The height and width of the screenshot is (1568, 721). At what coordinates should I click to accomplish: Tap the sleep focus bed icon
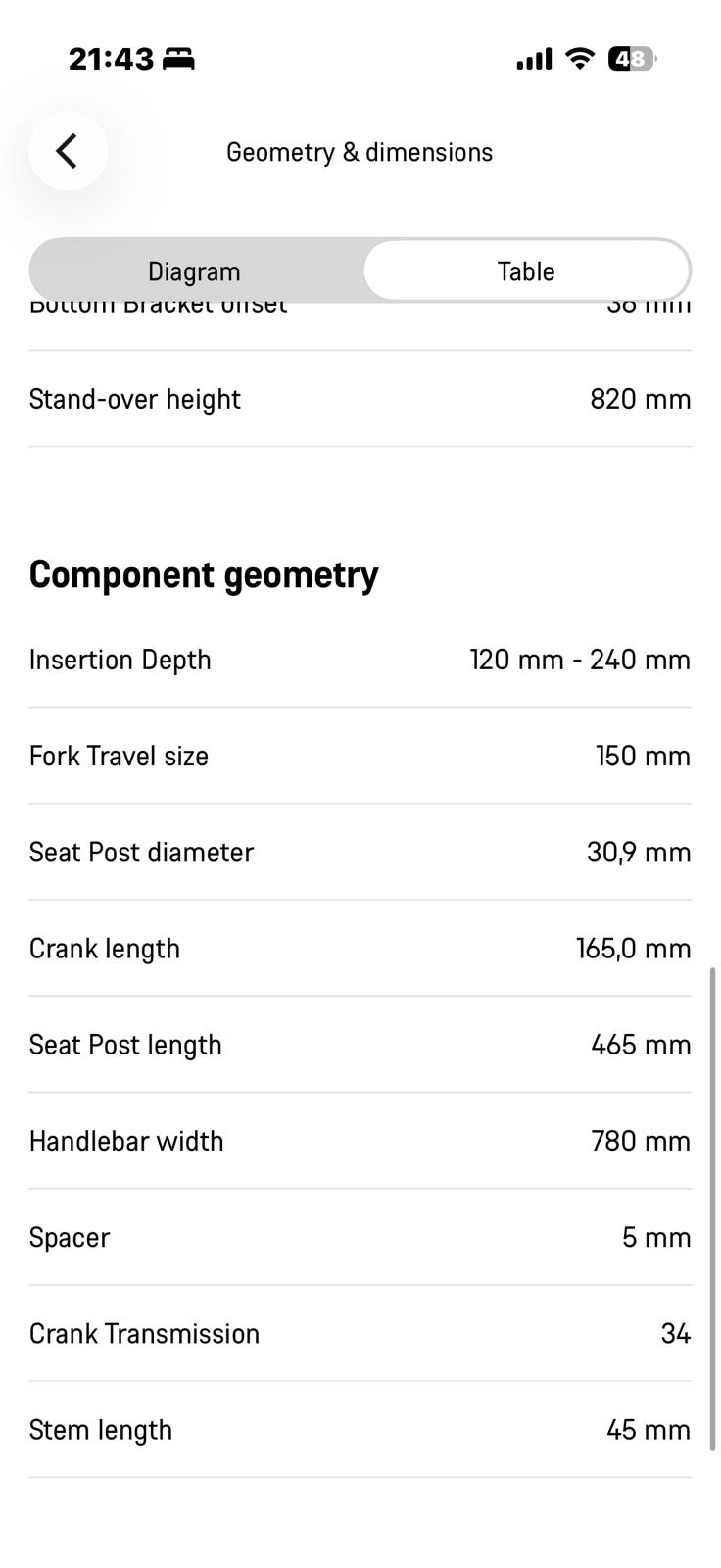coord(178,60)
